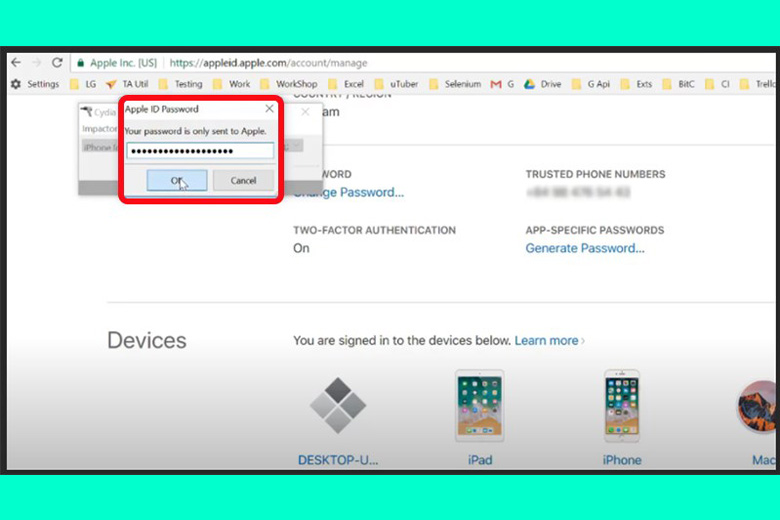Open the Google Drive bookmark
Screen dimensions: 780x520
(x=543, y=84)
